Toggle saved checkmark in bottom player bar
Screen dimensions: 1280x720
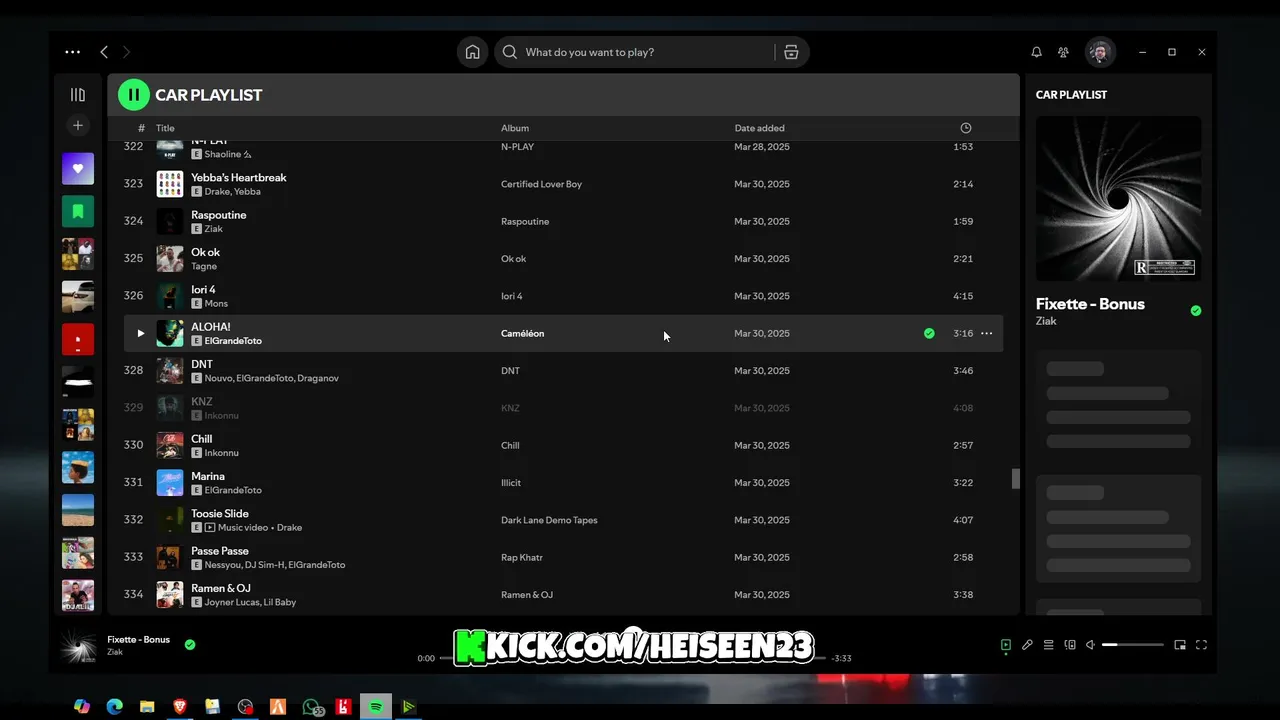tap(190, 645)
